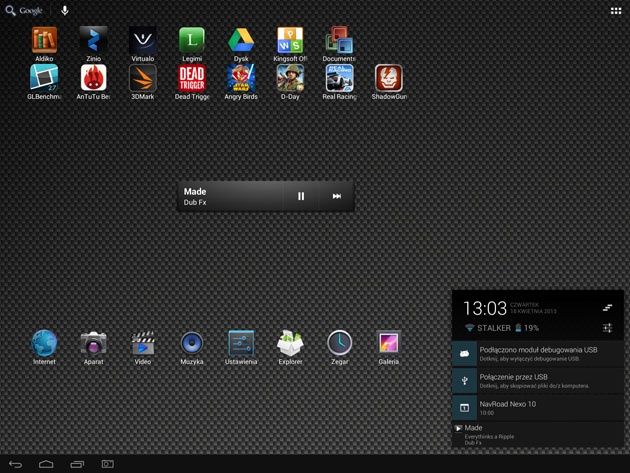Tap the Połączenie przez USB notification
Viewport: 630px width, 473px height.
tap(538, 381)
